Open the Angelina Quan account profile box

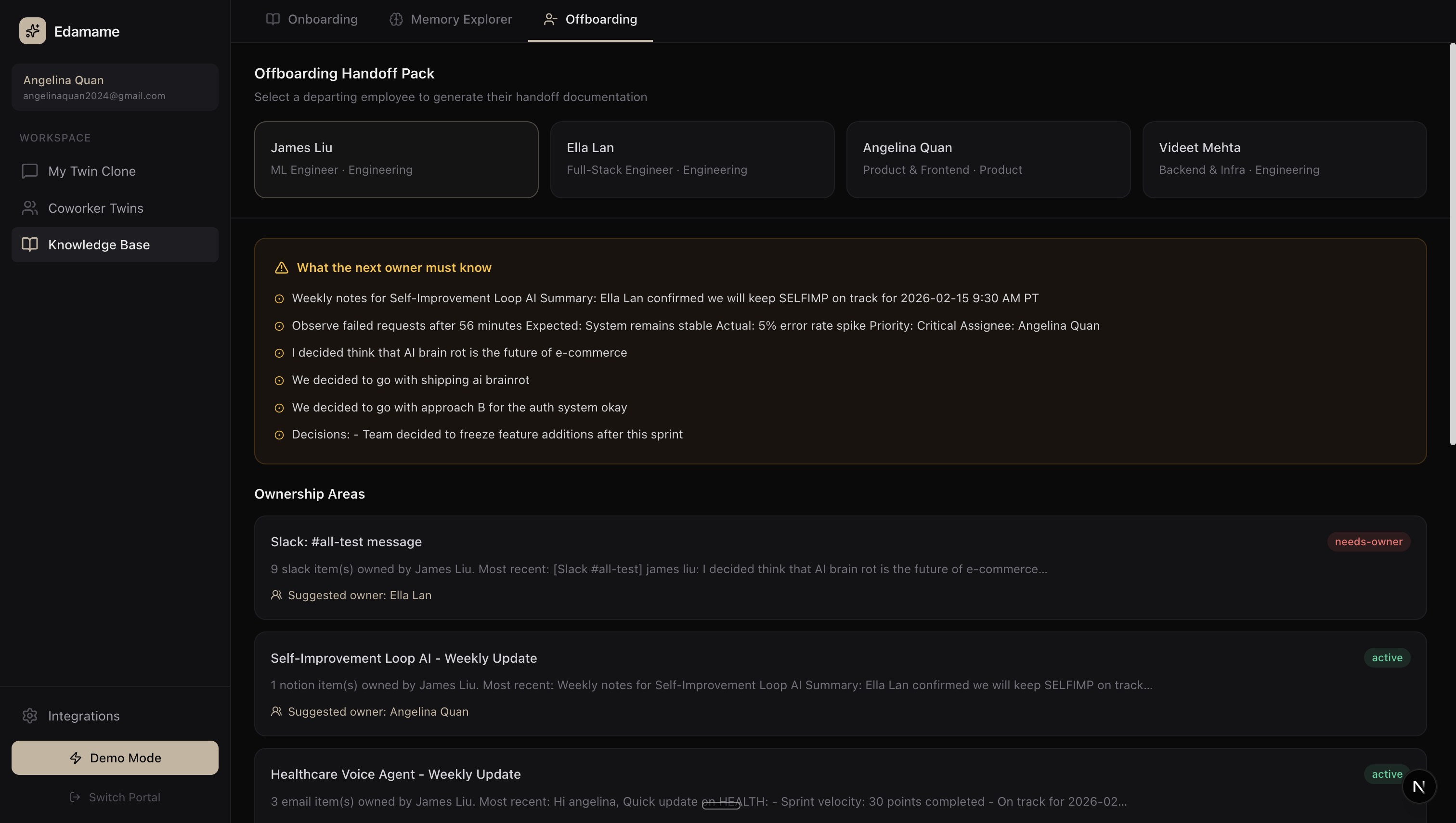click(x=115, y=87)
